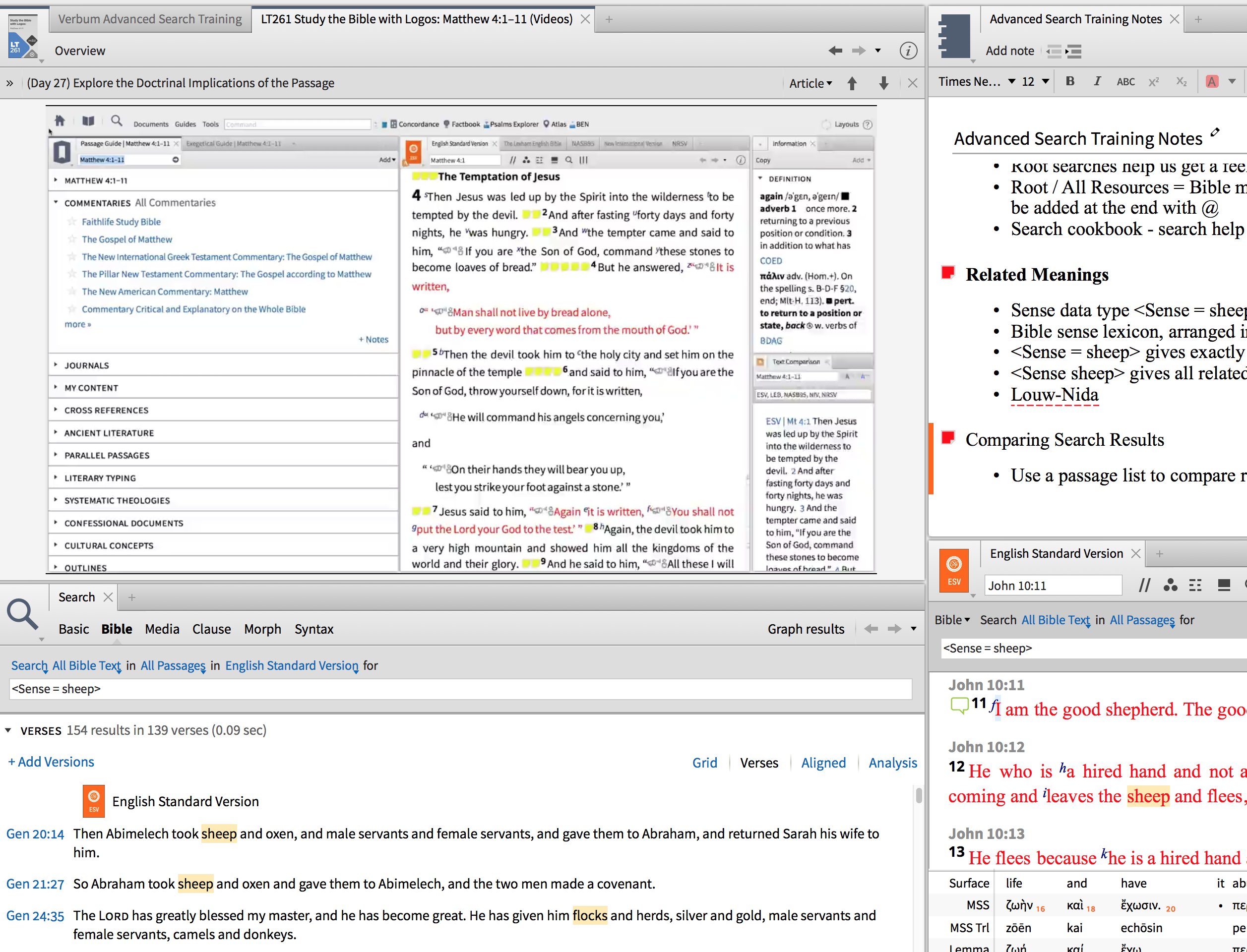
Task: Toggle subscript formatting
Action: [x=1181, y=82]
